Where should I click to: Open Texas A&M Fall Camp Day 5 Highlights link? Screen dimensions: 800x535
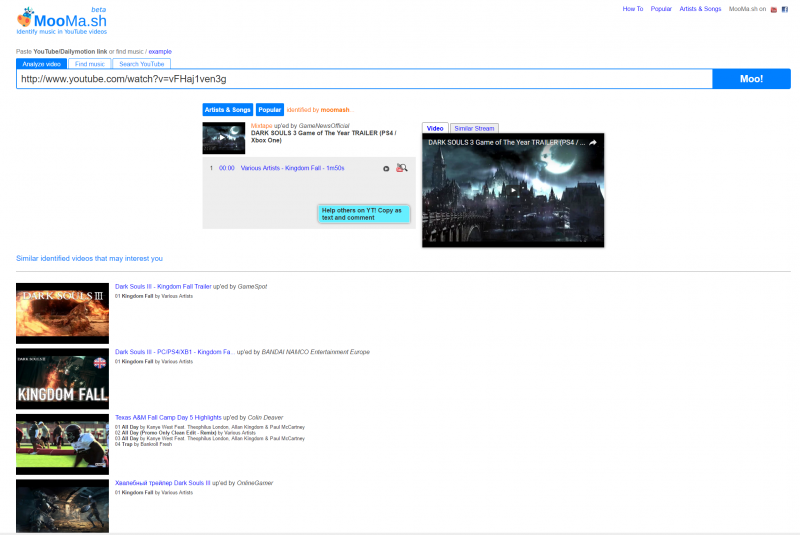[x=168, y=417]
